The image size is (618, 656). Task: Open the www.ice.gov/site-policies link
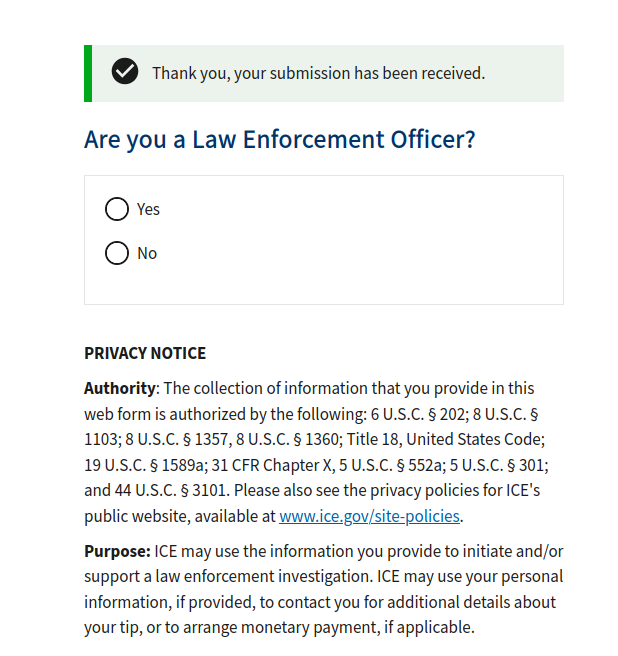click(x=369, y=516)
